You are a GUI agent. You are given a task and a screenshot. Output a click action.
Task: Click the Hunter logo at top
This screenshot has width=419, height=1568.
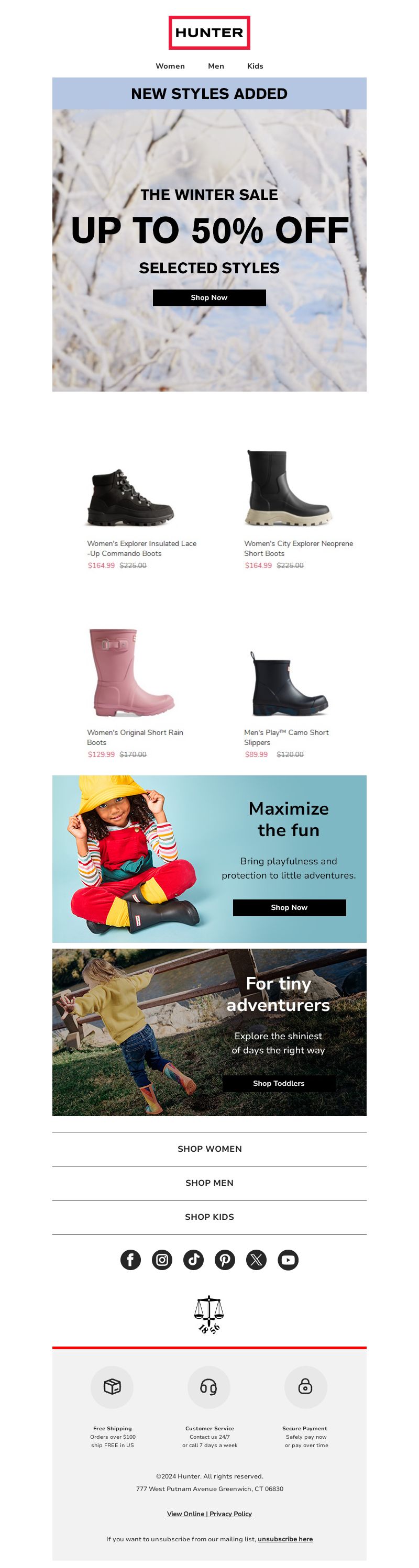coord(210,32)
